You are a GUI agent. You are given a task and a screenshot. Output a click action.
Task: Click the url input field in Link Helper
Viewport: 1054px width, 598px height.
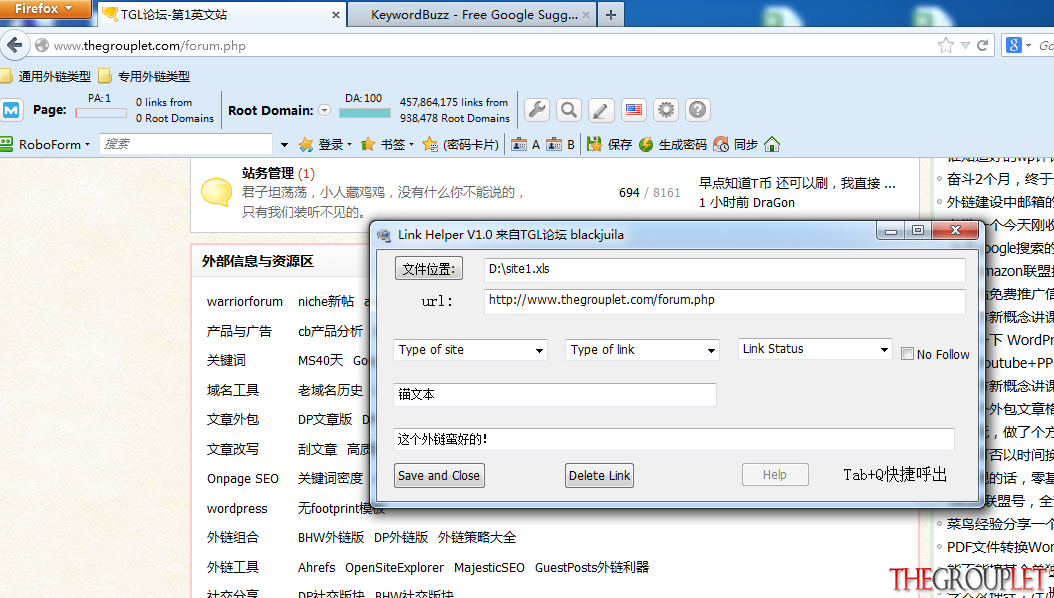(x=725, y=300)
